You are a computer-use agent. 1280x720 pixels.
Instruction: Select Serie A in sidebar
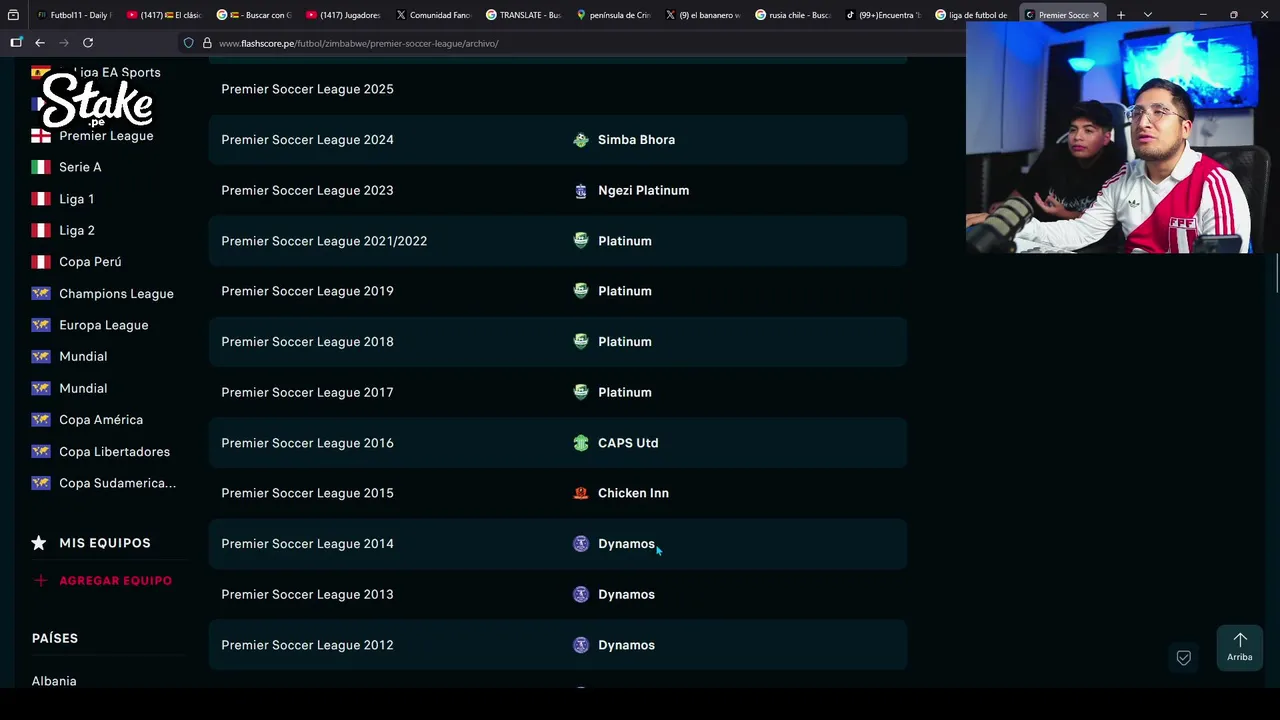(80, 167)
